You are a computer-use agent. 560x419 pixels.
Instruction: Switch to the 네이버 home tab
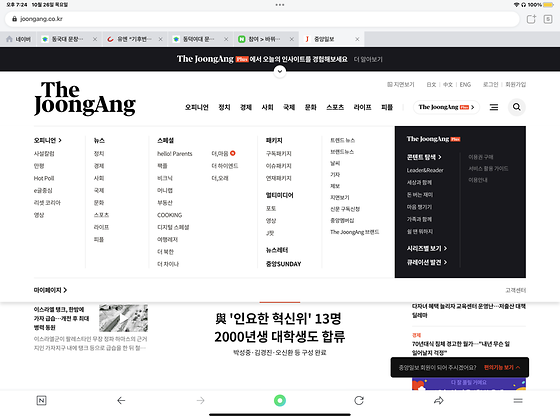tap(19, 39)
